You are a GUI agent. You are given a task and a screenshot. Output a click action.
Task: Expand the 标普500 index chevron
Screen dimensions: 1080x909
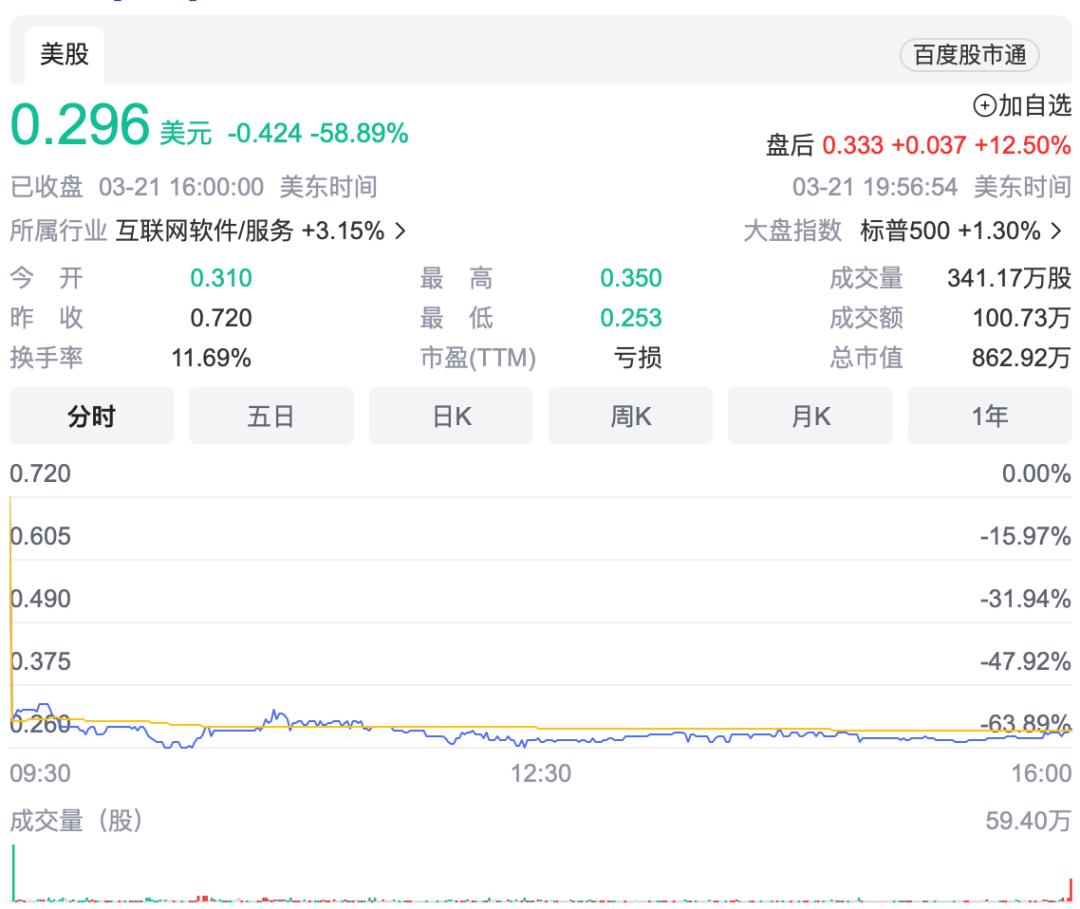coord(1056,231)
